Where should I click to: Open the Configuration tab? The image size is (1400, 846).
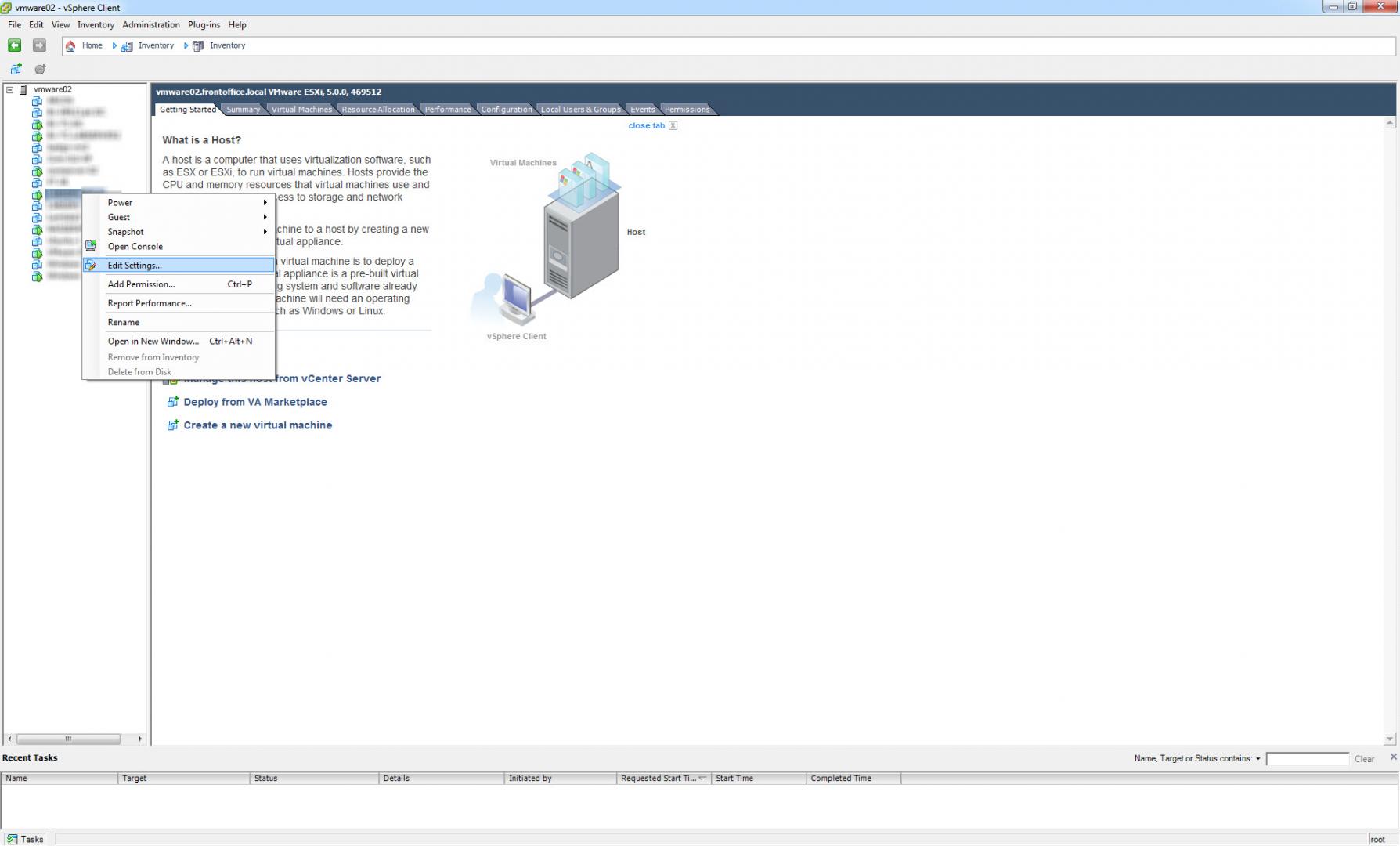point(507,110)
